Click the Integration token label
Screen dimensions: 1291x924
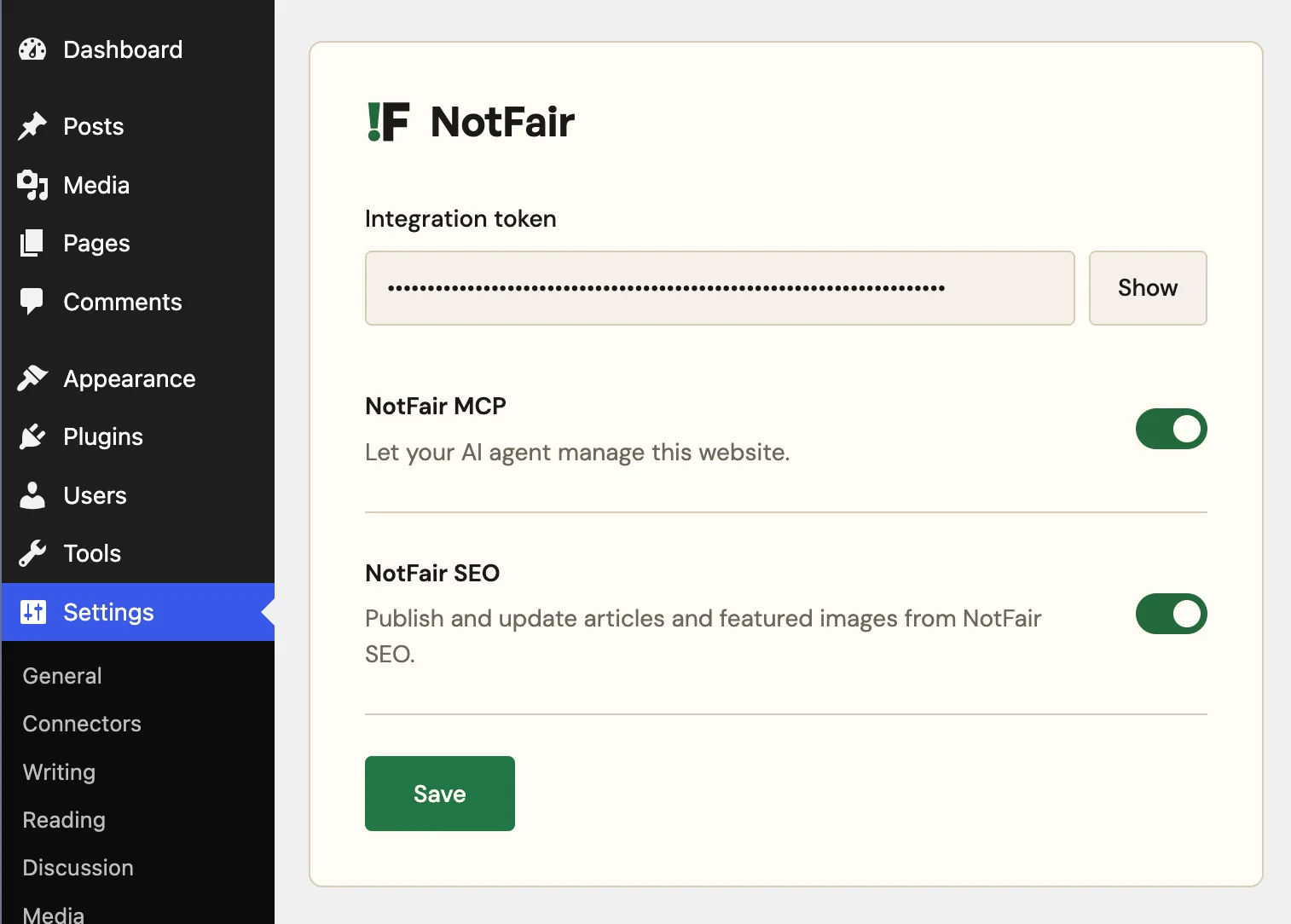coord(460,219)
